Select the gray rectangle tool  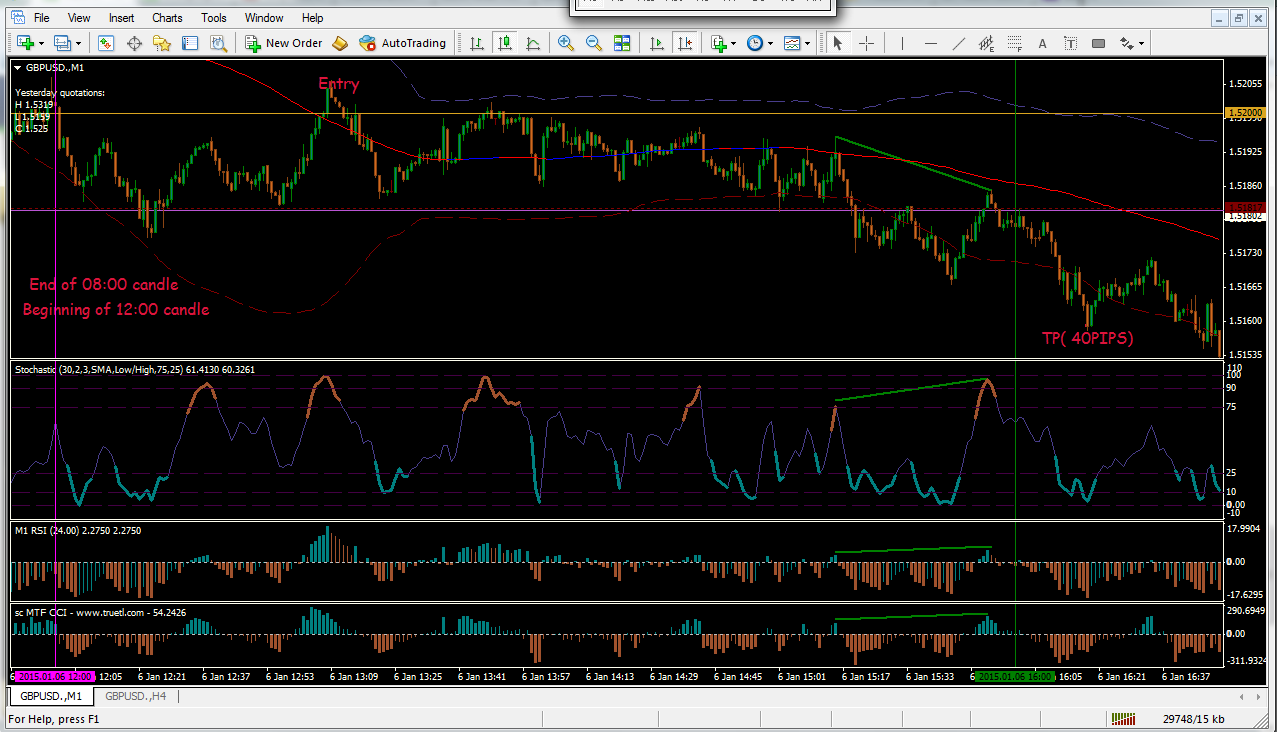pyautogui.click(x=1099, y=43)
